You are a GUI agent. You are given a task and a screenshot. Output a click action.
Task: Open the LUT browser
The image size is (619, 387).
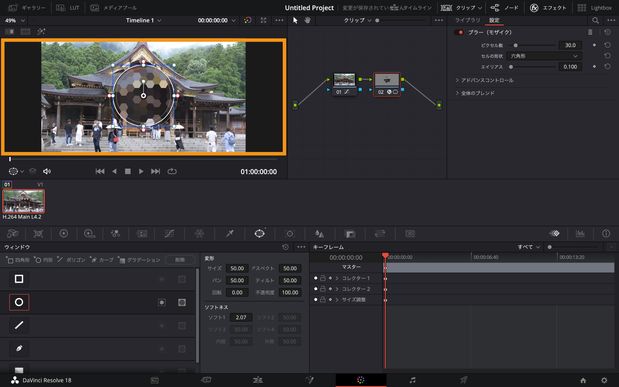[68, 8]
